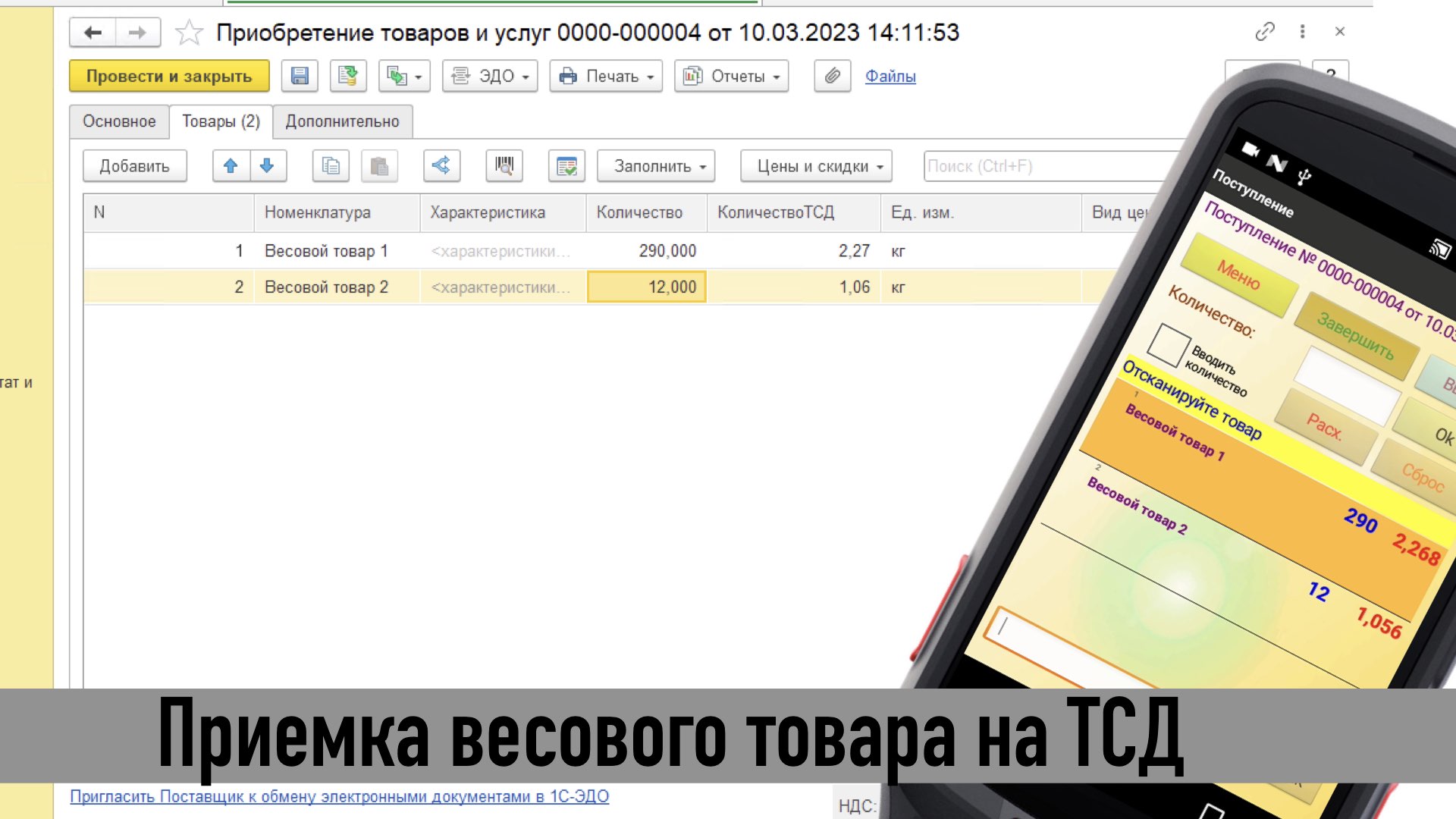Switch to the Дополнительно tab
Screen dimensions: 1456x819
tap(342, 121)
